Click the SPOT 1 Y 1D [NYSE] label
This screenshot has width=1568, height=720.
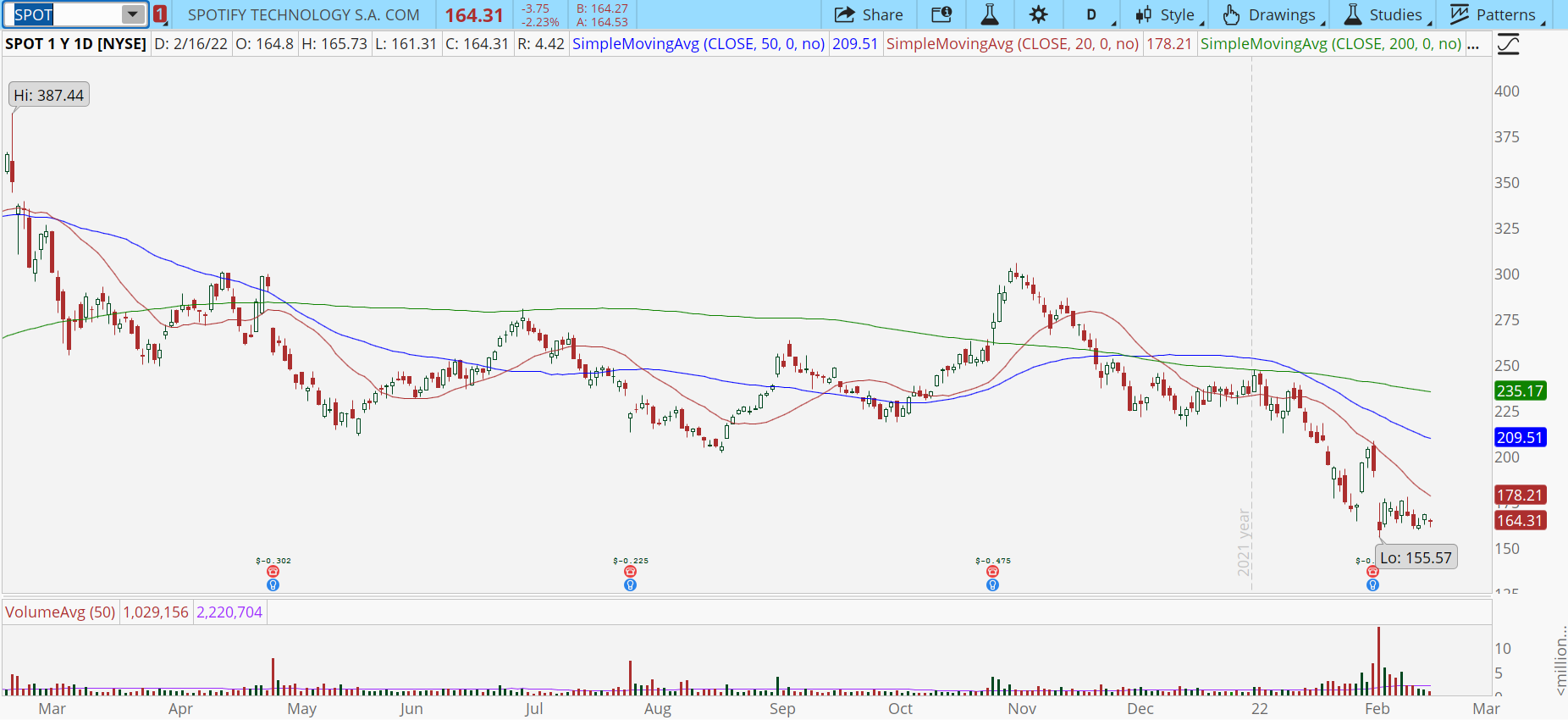point(75,44)
